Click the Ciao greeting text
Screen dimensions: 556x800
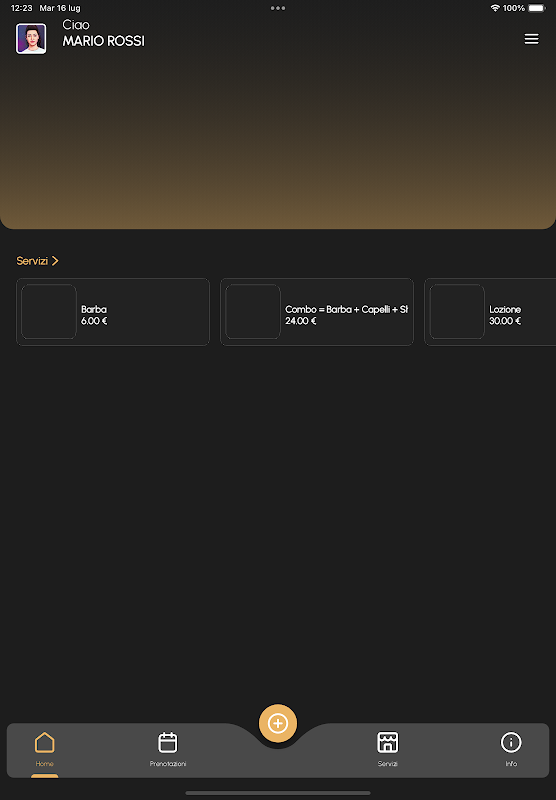tap(76, 24)
